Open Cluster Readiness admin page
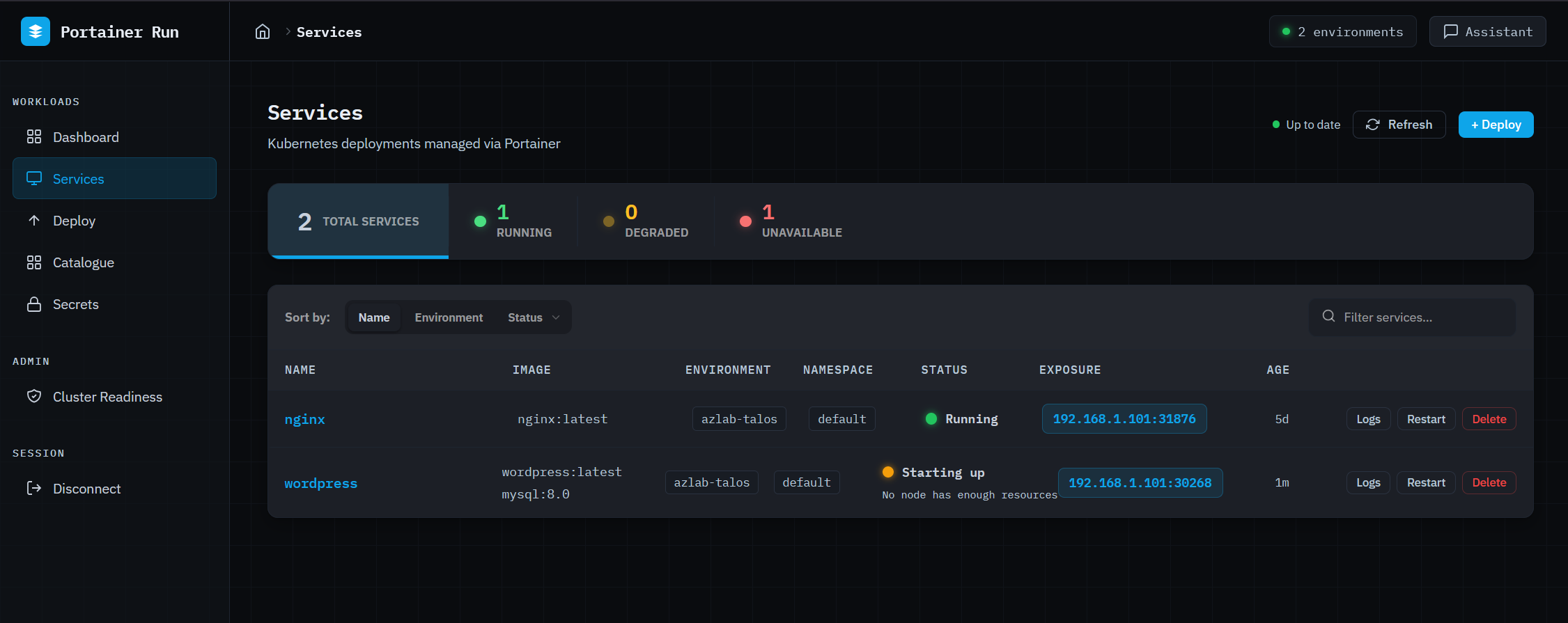 [114, 397]
